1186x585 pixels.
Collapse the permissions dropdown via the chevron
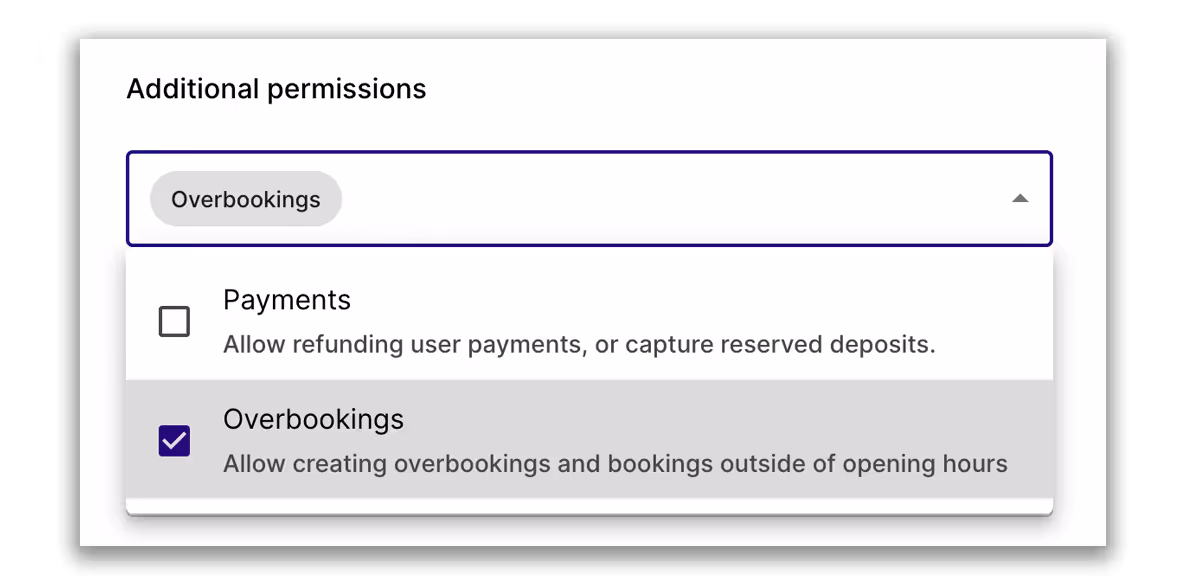(1020, 199)
